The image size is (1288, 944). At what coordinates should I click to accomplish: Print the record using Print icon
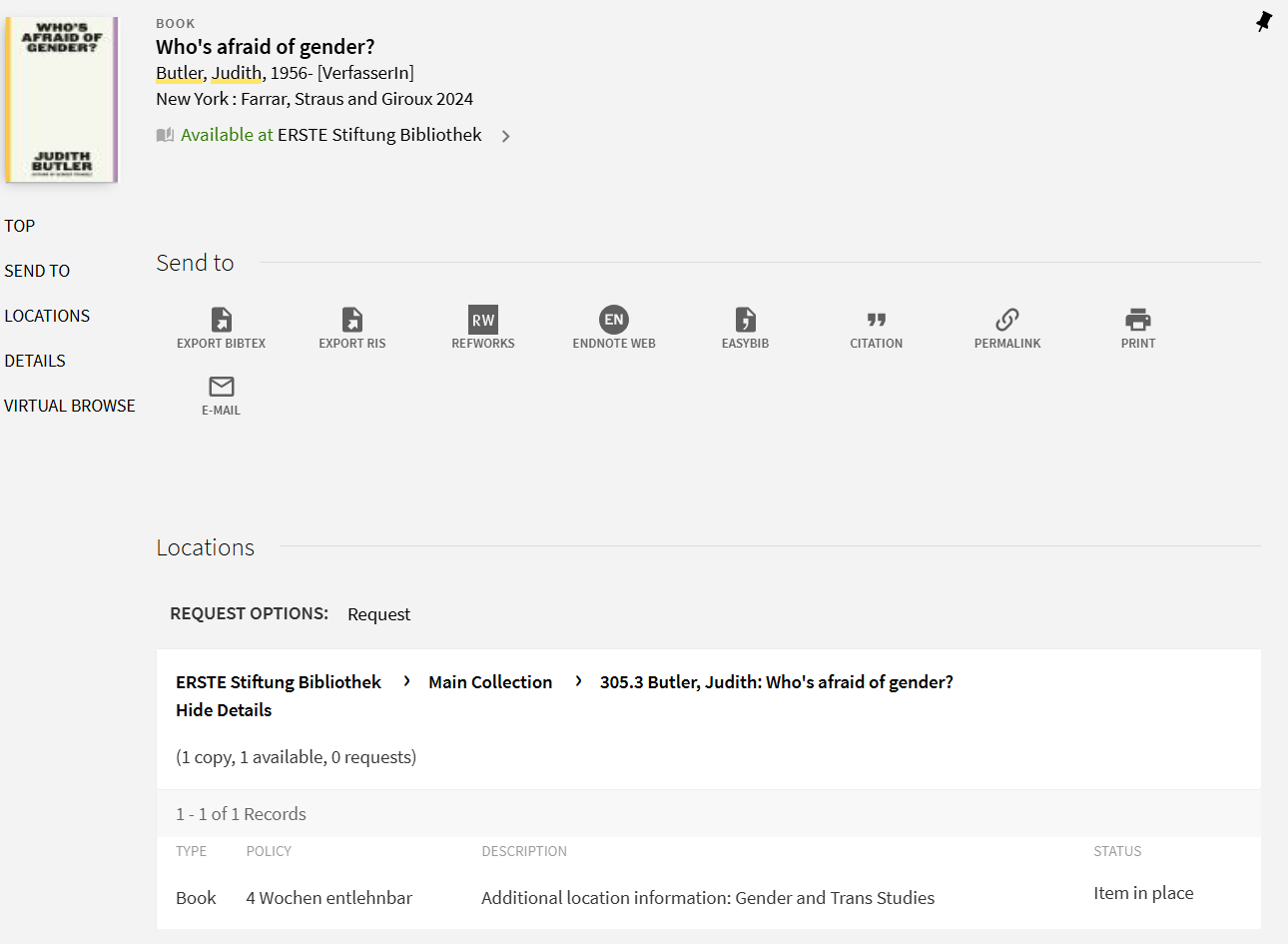(1138, 320)
